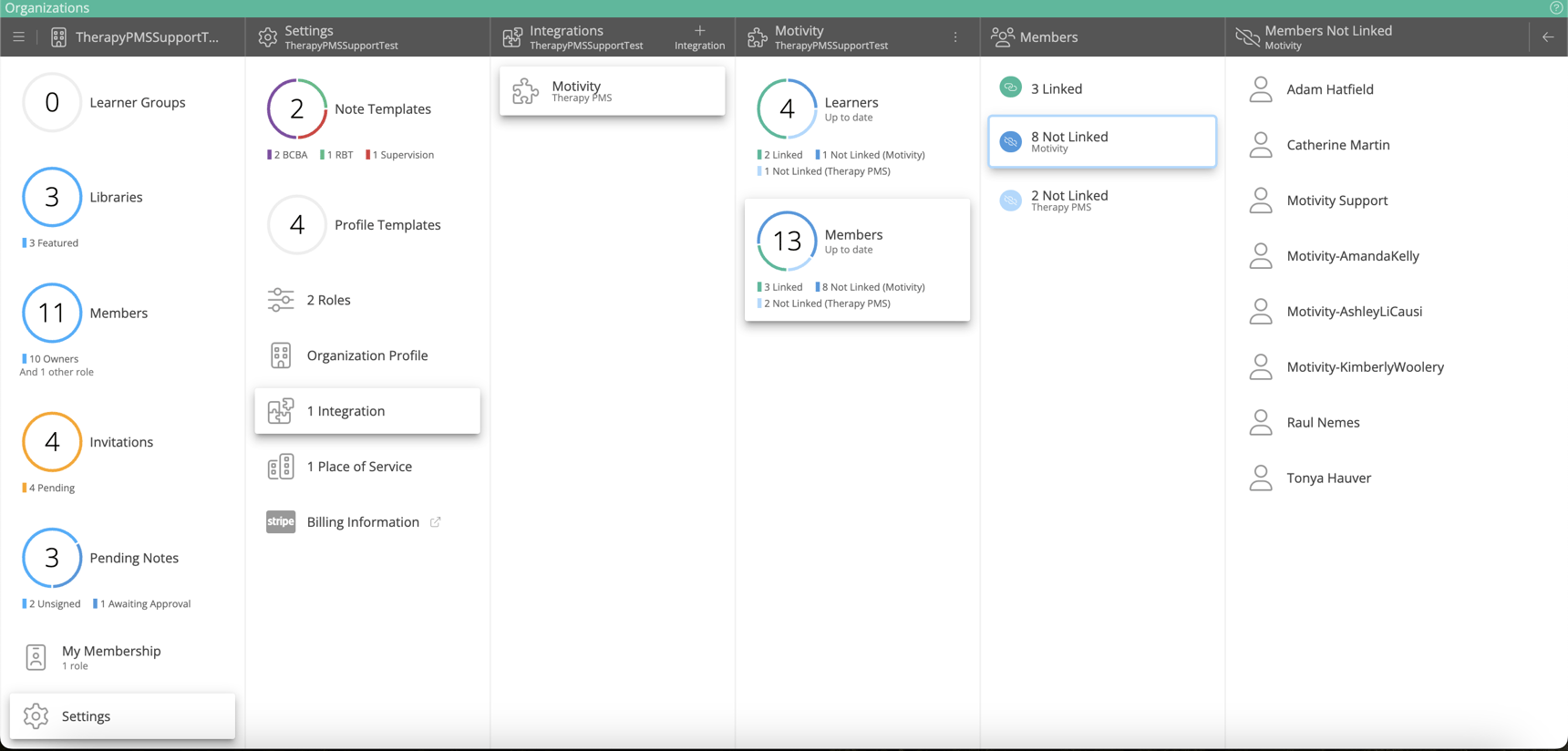This screenshot has height=751, width=1568.
Task: Click the 2 Roles sliders icon
Action: click(x=280, y=300)
